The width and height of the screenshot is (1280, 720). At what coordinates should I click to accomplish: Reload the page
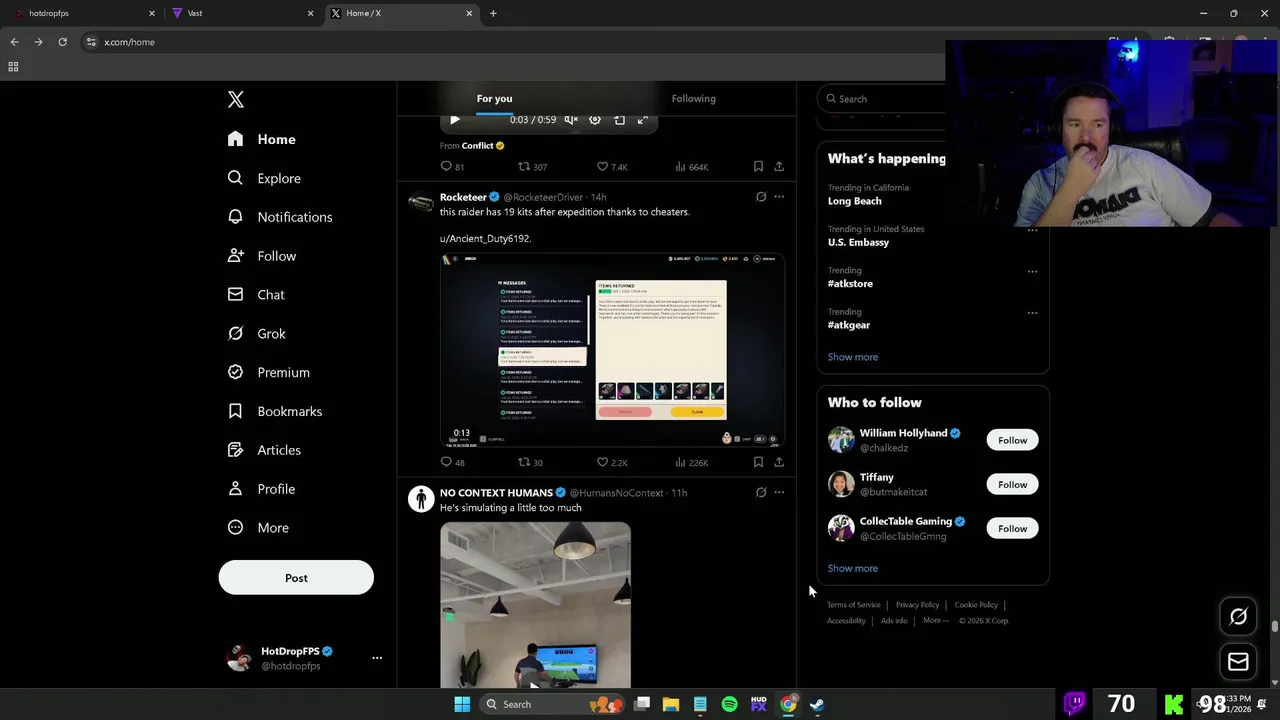click(x=62, y=42)
